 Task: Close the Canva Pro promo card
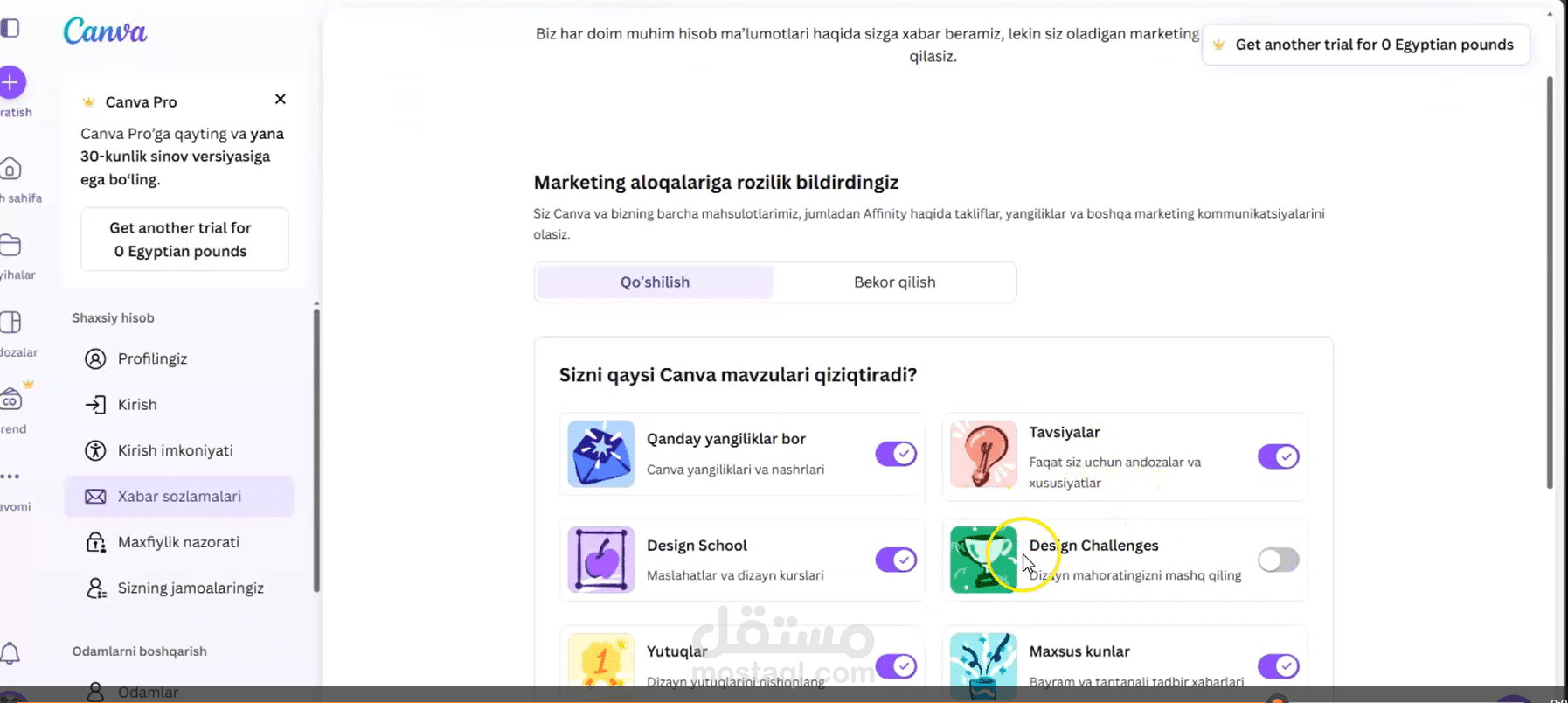coord(281,99)
